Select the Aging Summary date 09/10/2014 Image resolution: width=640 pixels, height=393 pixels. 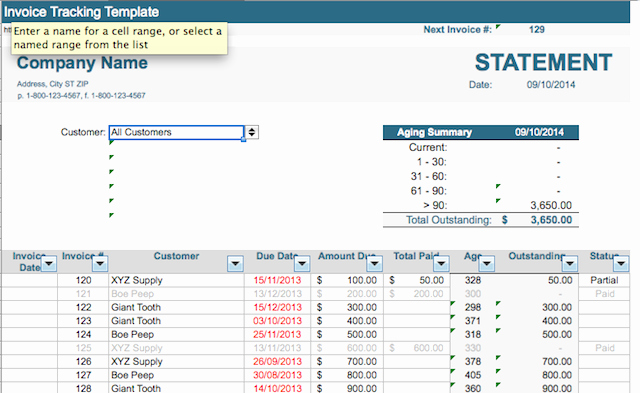pos(539,132)
